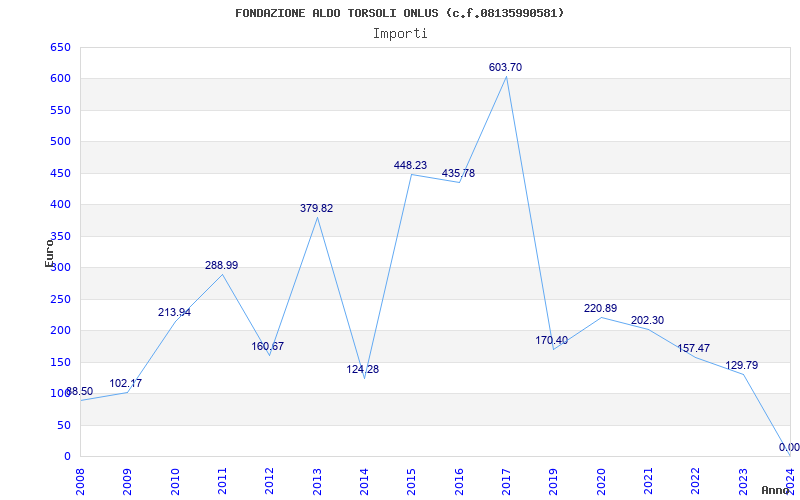800x500 pixels.
Task: Click the 450 y-axis tick label
Action: pos(60,173)
